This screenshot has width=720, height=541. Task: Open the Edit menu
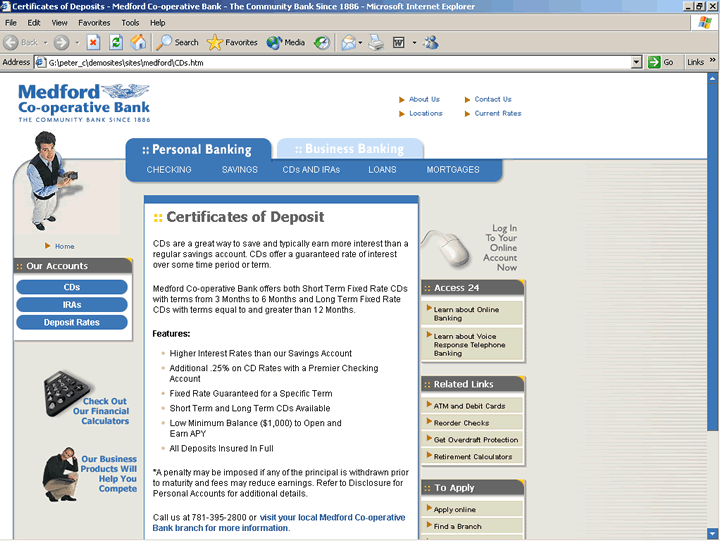(34, 23)
